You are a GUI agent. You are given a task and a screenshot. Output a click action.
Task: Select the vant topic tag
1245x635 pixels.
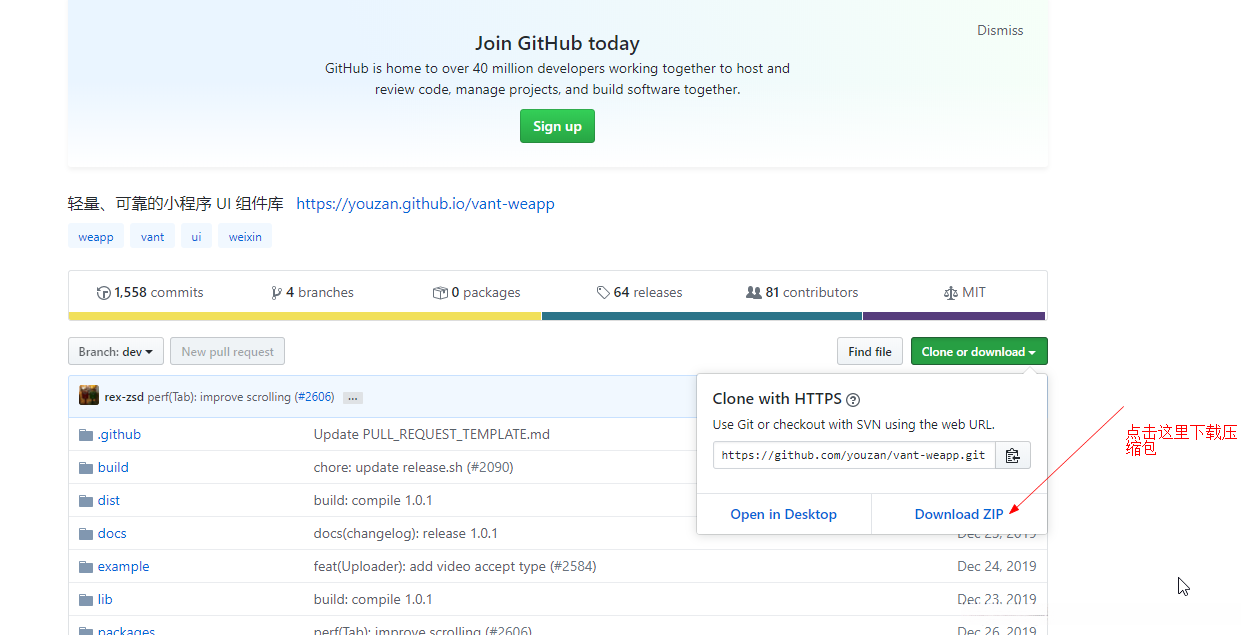point(153,237)
